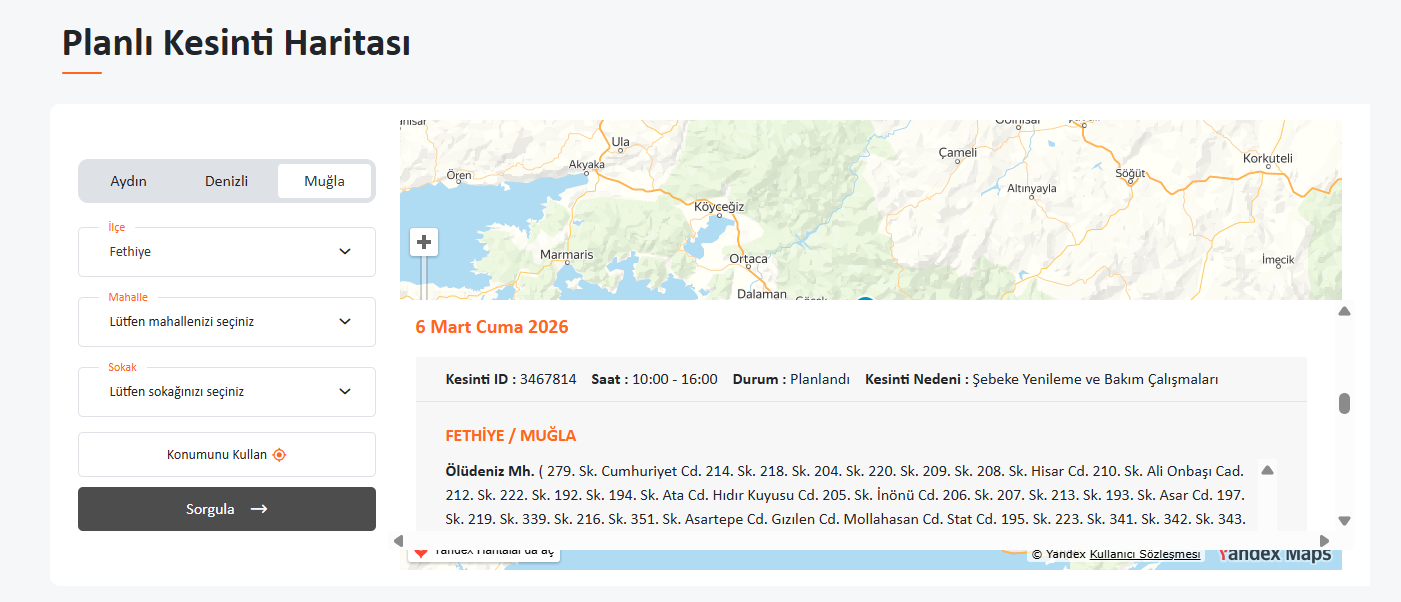Open the Sokak selection dropdown
The width and height of the screenshot is (1401, 602).
coord(227,392)
